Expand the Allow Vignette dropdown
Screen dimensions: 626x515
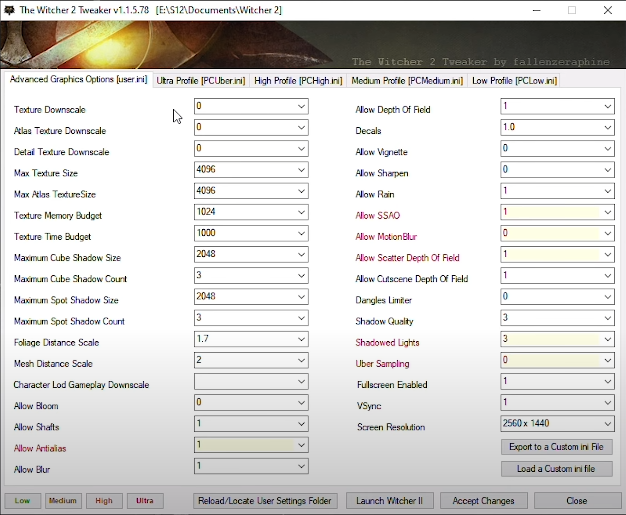[557, 149]
